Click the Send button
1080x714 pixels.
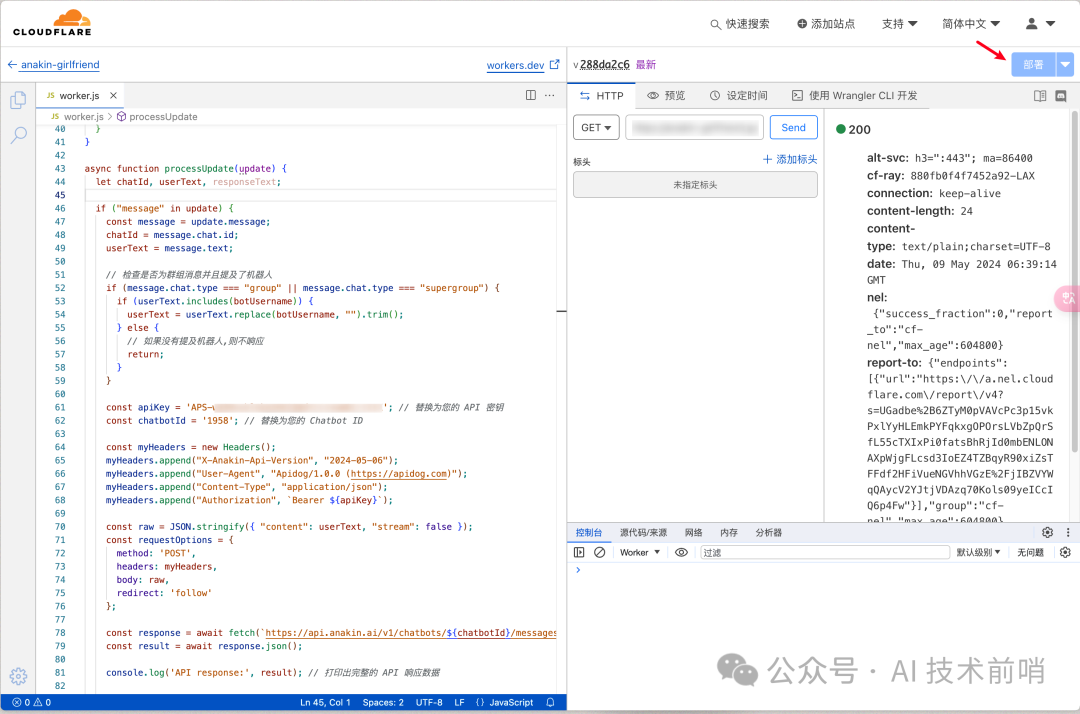pyautogui.click(x=793, y=127)
